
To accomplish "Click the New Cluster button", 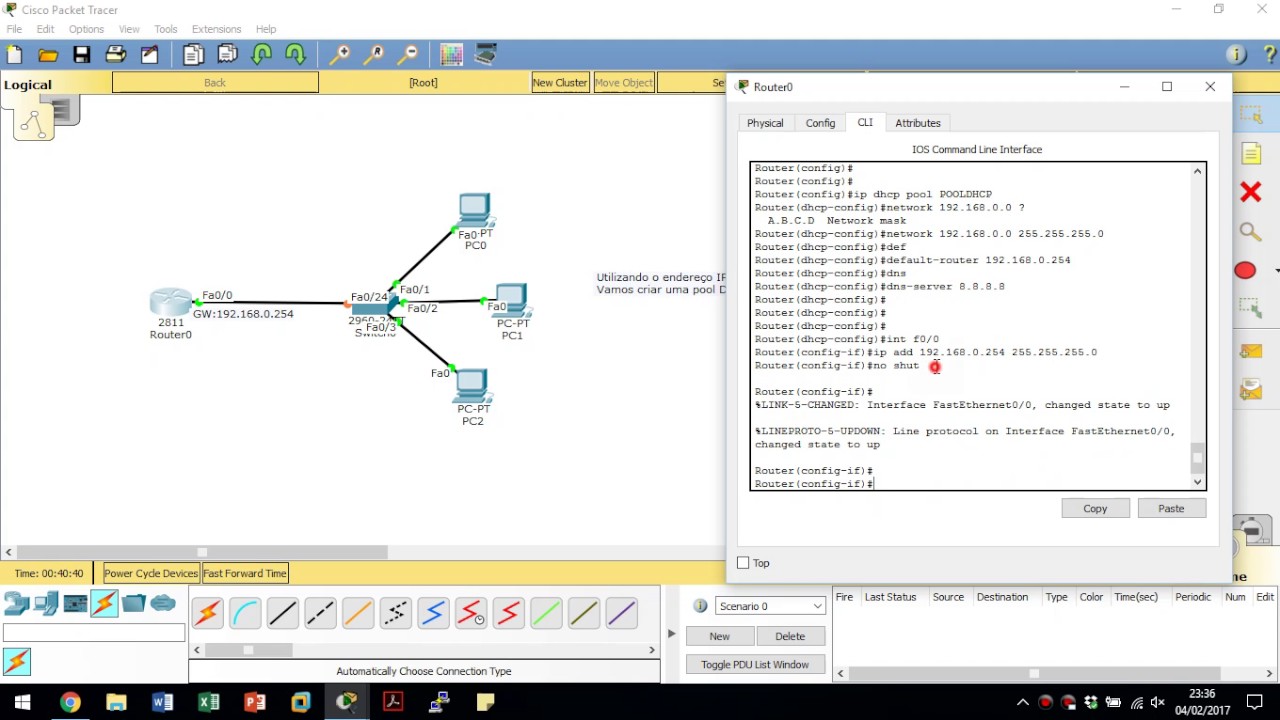I will pyautogui.click(x=560, y=83).
